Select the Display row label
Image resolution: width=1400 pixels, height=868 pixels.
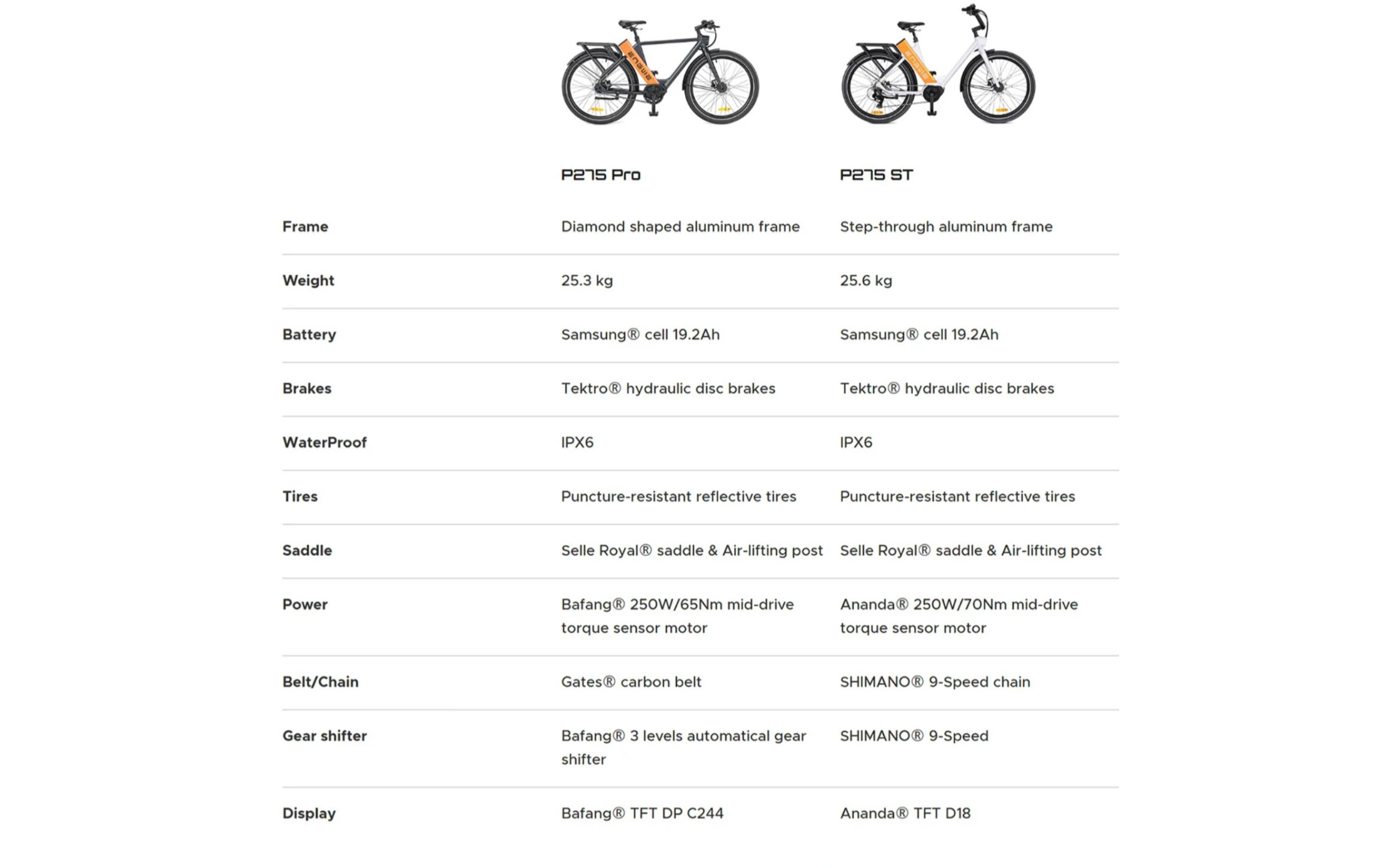309,814
